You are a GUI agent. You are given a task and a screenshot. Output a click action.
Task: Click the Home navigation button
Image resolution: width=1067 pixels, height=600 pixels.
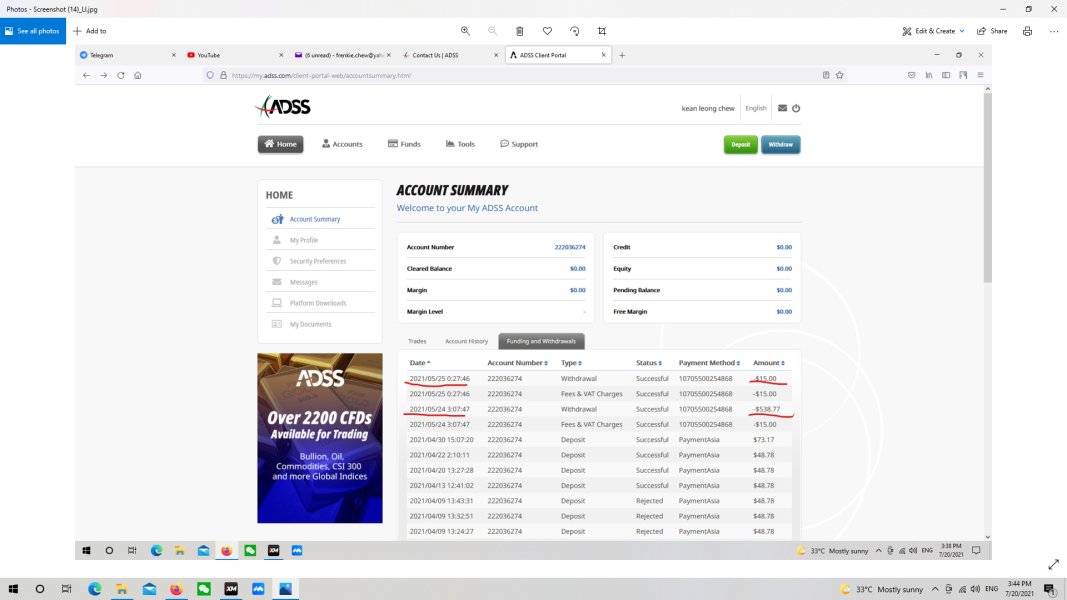[280, 144]
